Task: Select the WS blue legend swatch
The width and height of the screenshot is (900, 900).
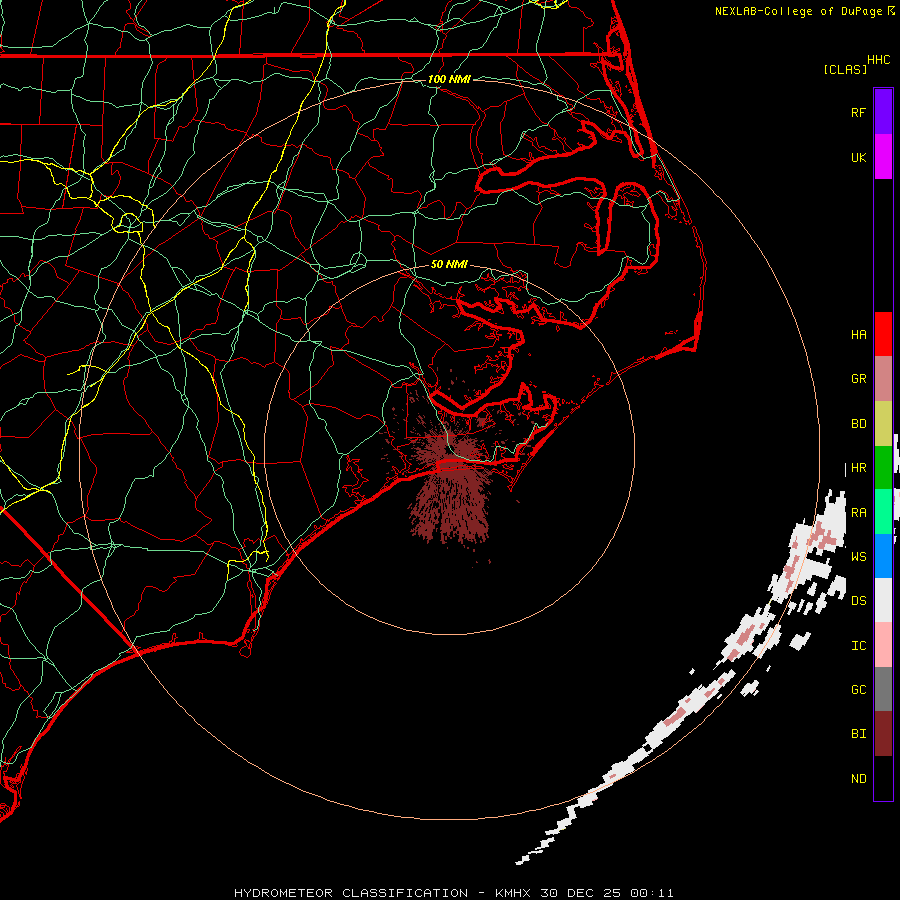Action: tap(883, 556)
